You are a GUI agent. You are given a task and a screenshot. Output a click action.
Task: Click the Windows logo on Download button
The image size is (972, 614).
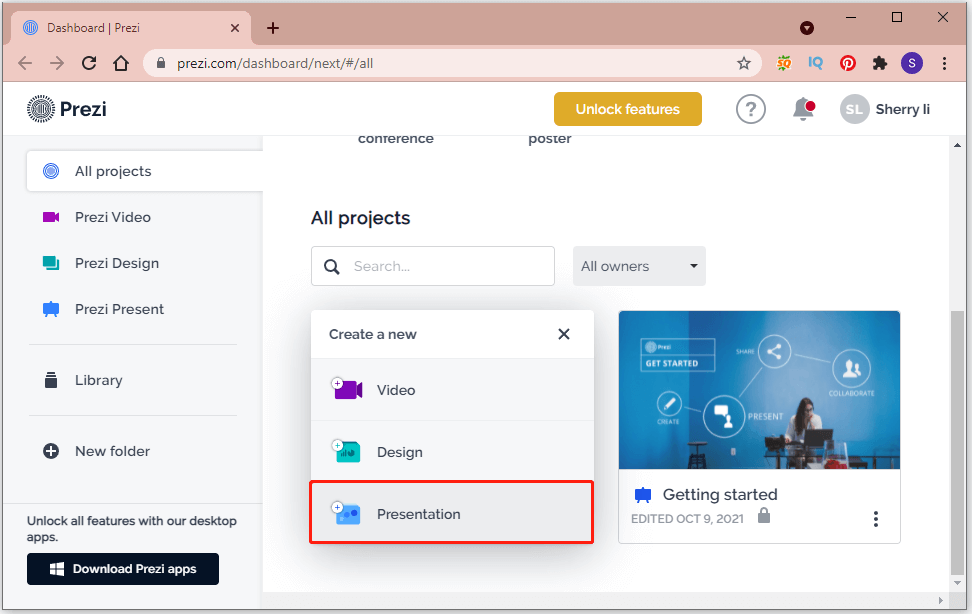(57, 569)
